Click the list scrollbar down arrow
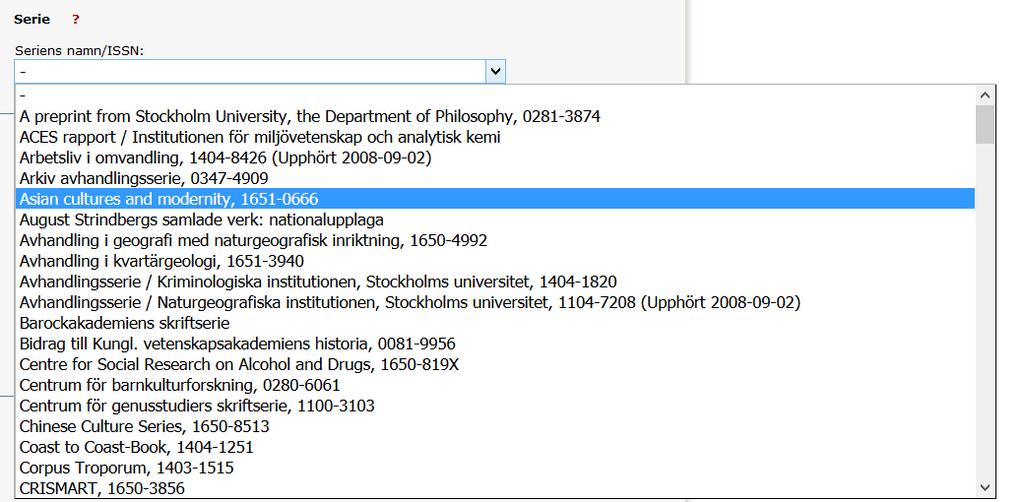The width and height of the screenshot is (1024, 502). (985, 488)
